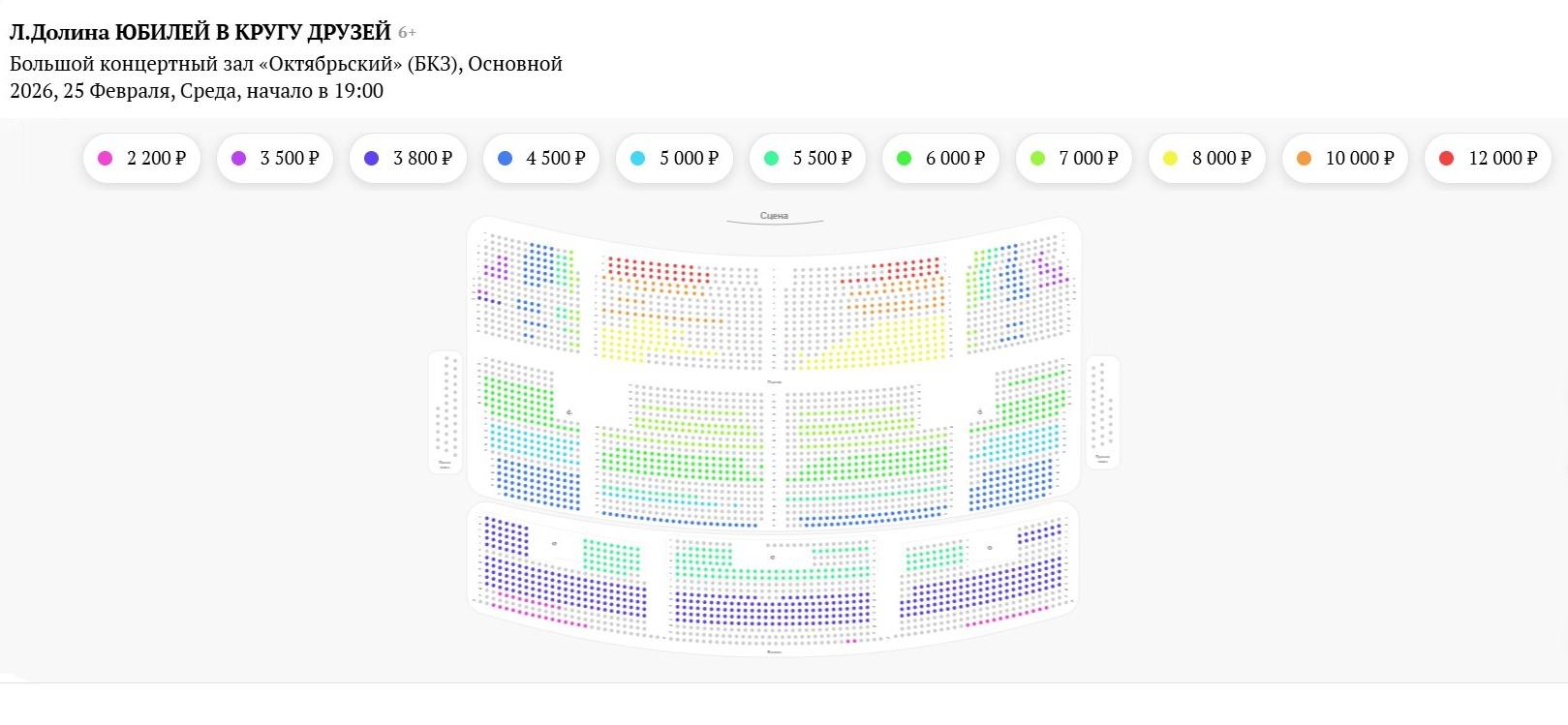Screen dimensions: 1568x725
Task: Toggle the 3 800 ₽ price filter
Action: click(x=408, y=158)
